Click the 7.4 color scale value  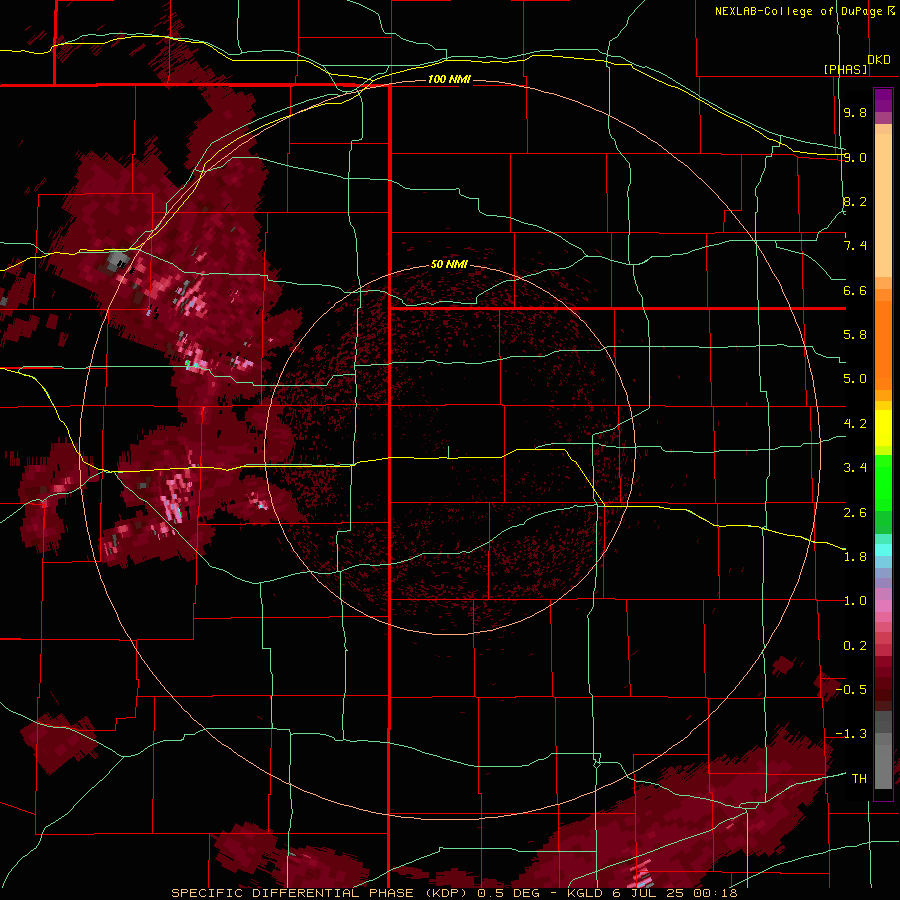click(x=855, y=246)
